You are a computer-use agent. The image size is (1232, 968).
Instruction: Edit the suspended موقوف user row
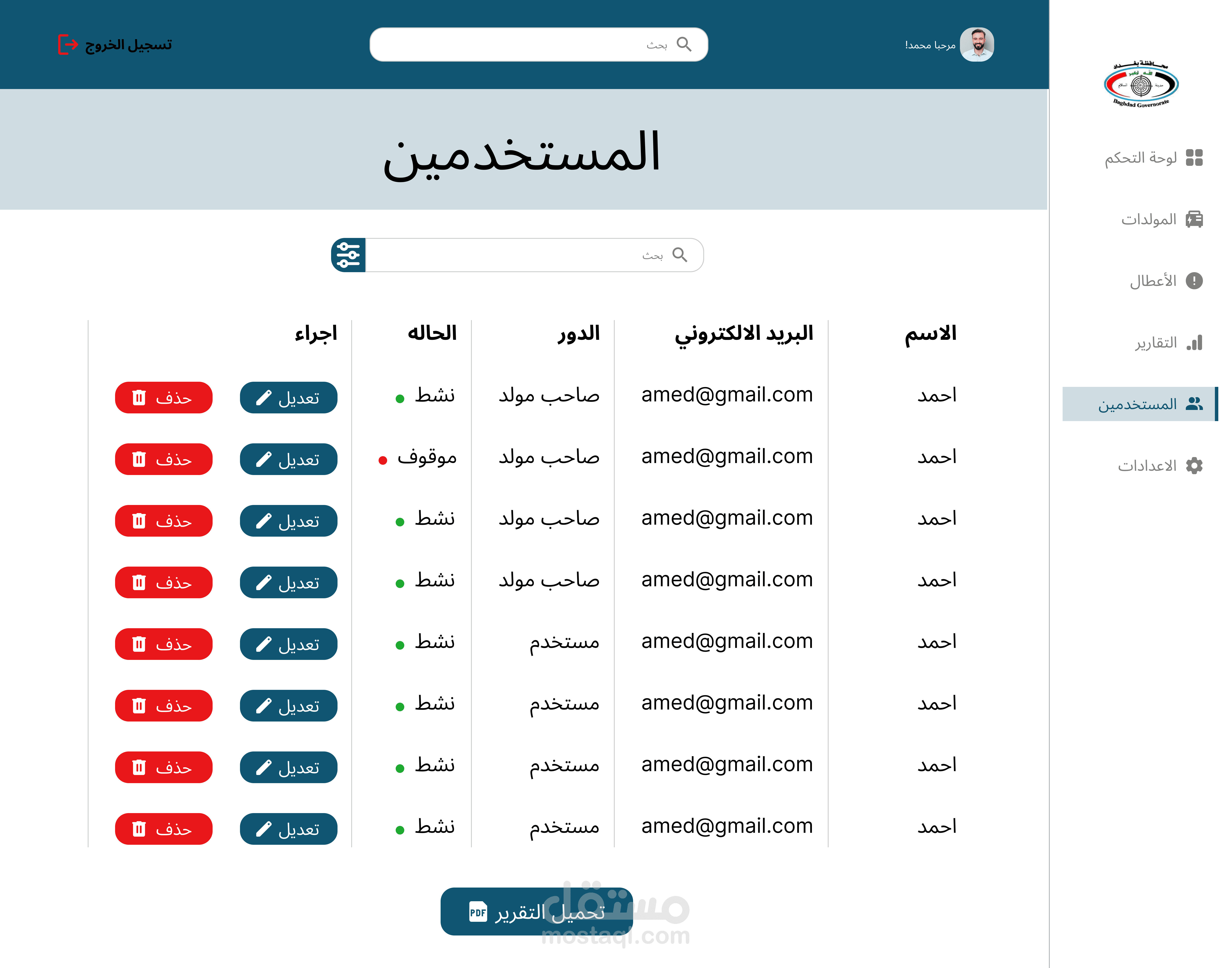point(288,459)
